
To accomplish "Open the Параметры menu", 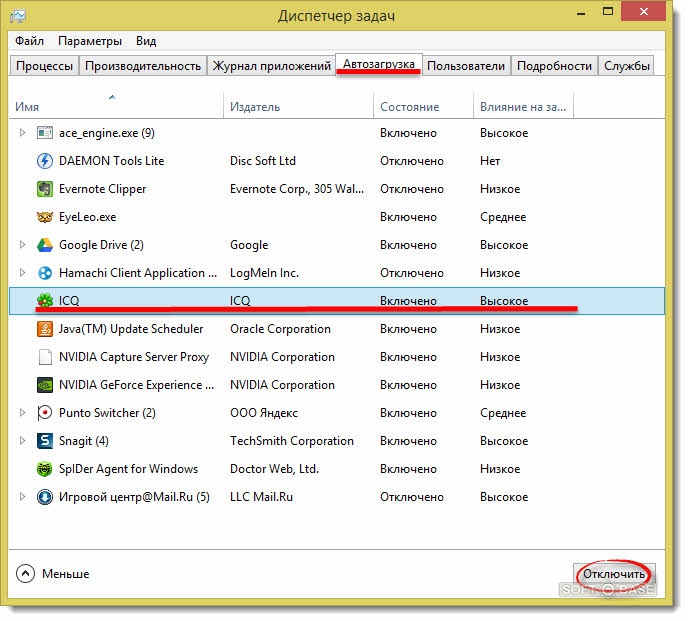I will point(90,41).
